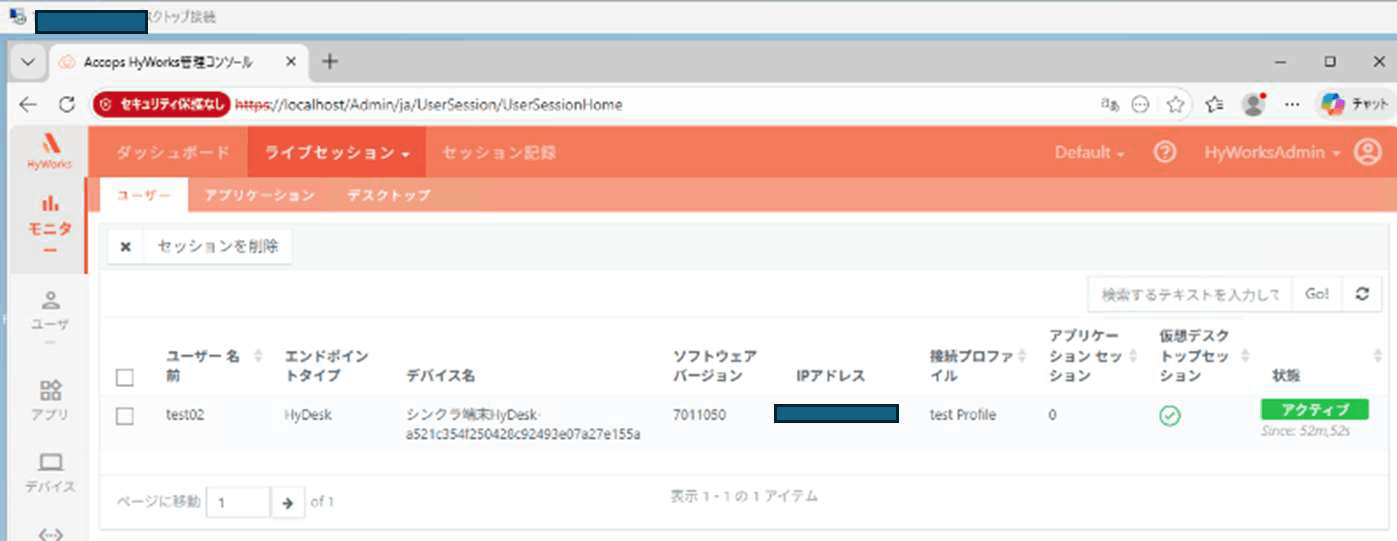
Task: Click the browser back arrow
Action: [x=28, y=104]
